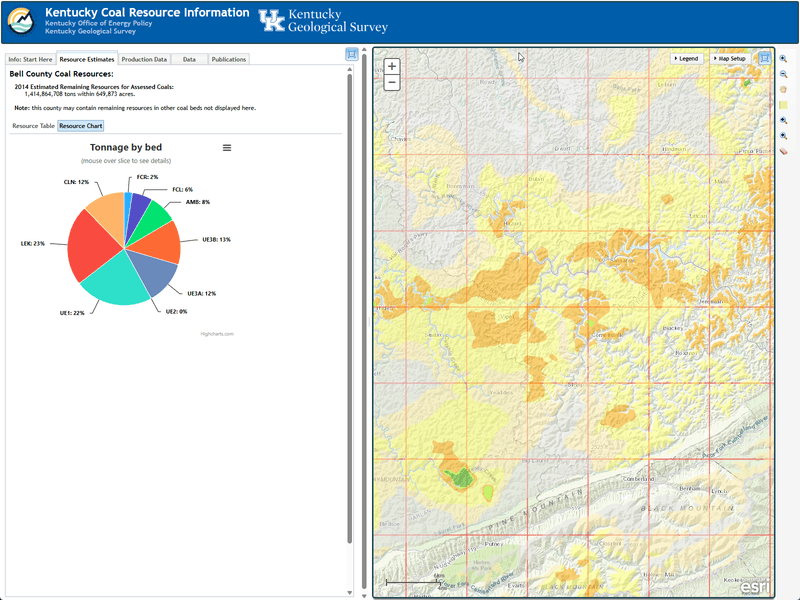Screen dimensions: 800x600
Task: Click the yellow color swatch in right toolbar
Action: (783, 104)
